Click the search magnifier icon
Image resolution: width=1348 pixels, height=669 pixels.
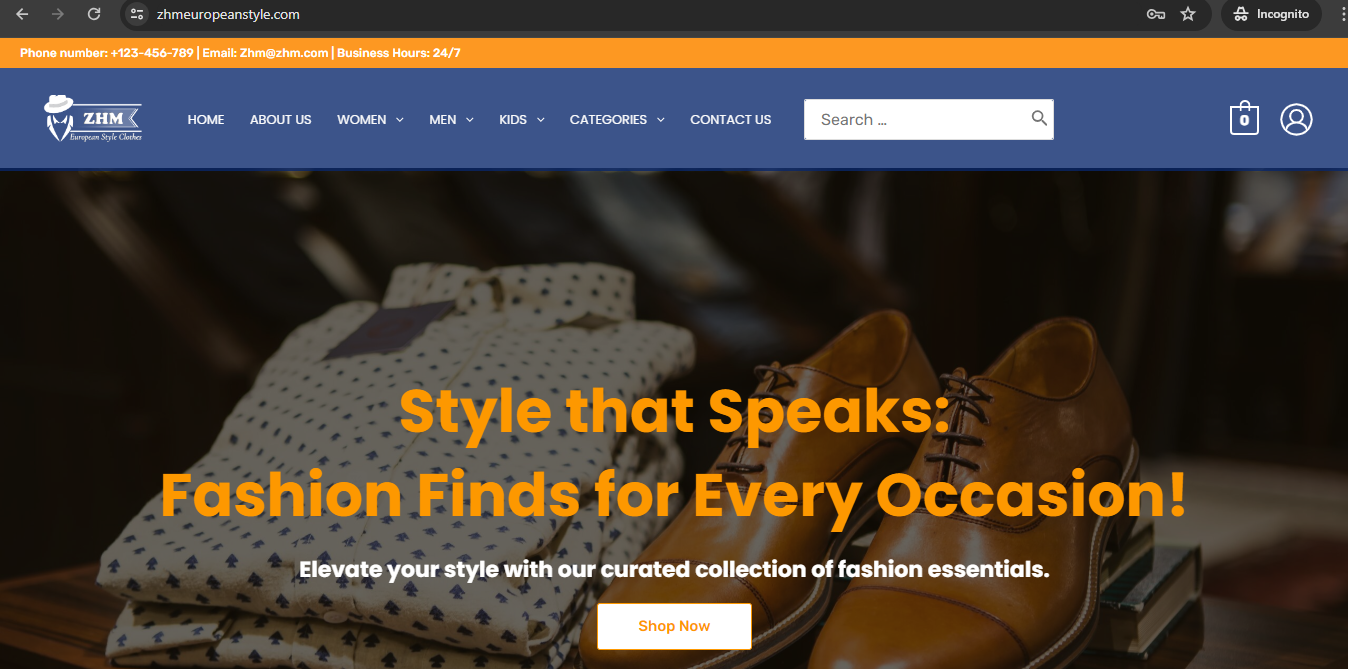1039,118
